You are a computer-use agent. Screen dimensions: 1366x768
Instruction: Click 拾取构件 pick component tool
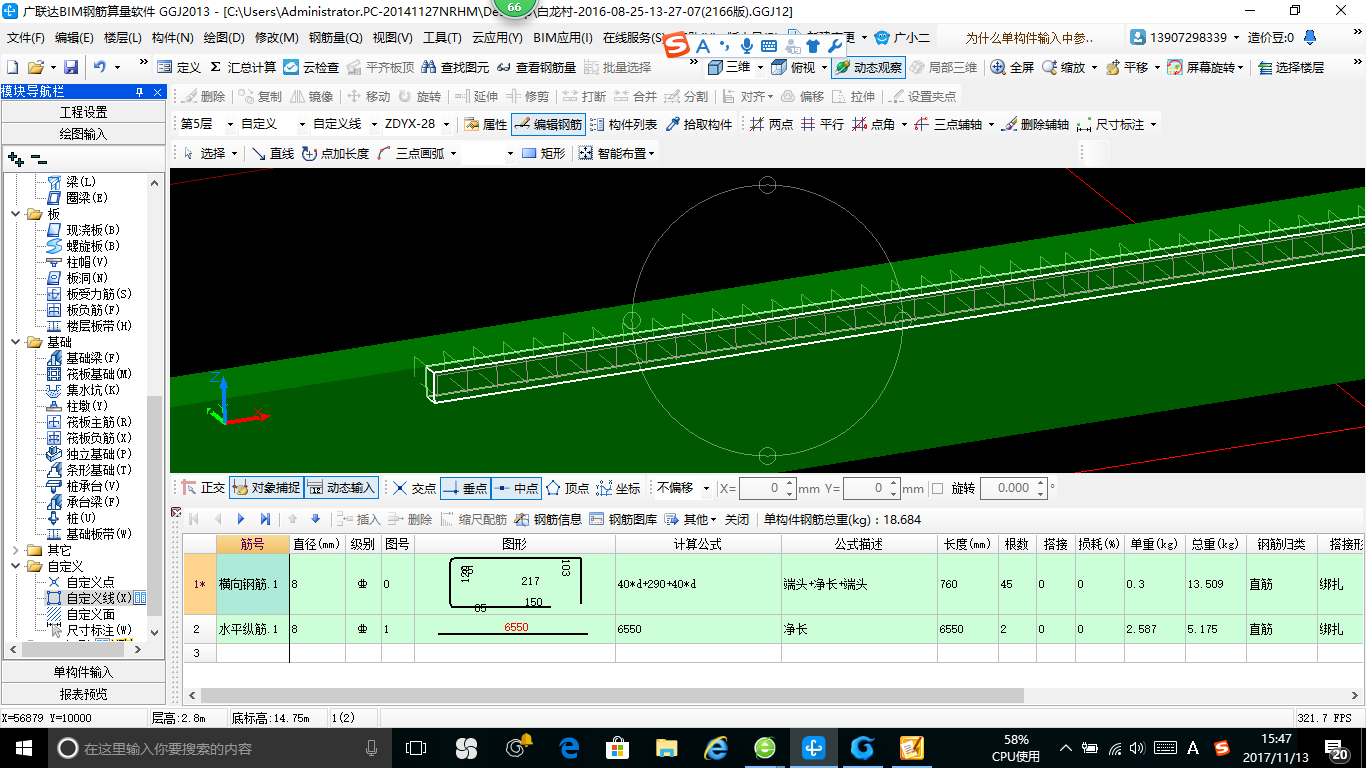pyautogui.click(x=699, y=124)
